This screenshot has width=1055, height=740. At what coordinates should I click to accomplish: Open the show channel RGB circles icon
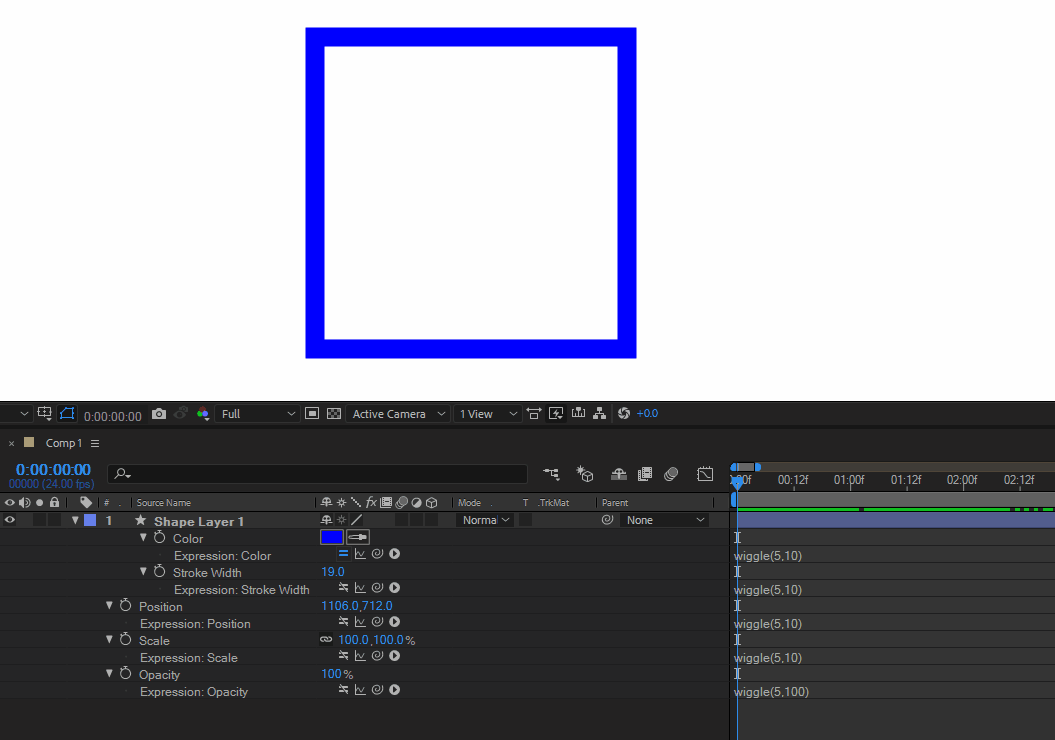[203, 414]
